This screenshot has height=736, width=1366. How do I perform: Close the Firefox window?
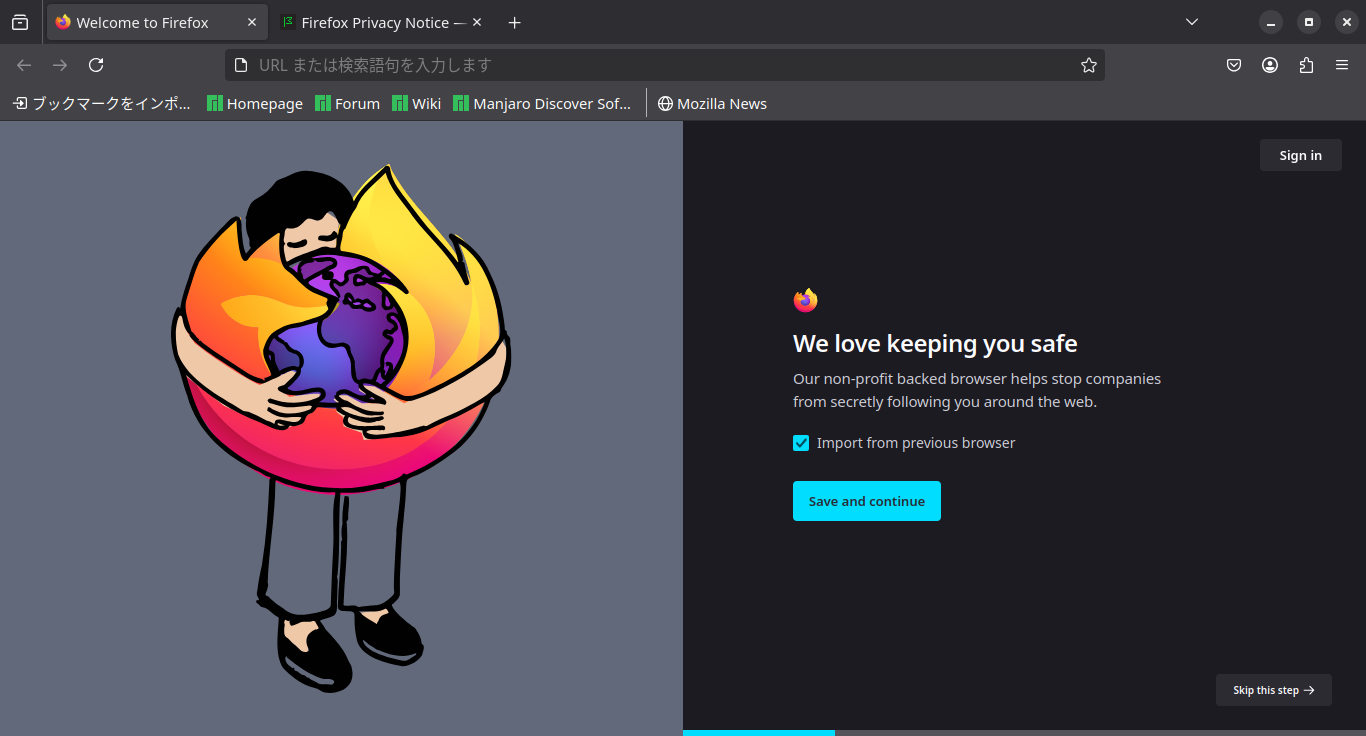point(1346,22)
